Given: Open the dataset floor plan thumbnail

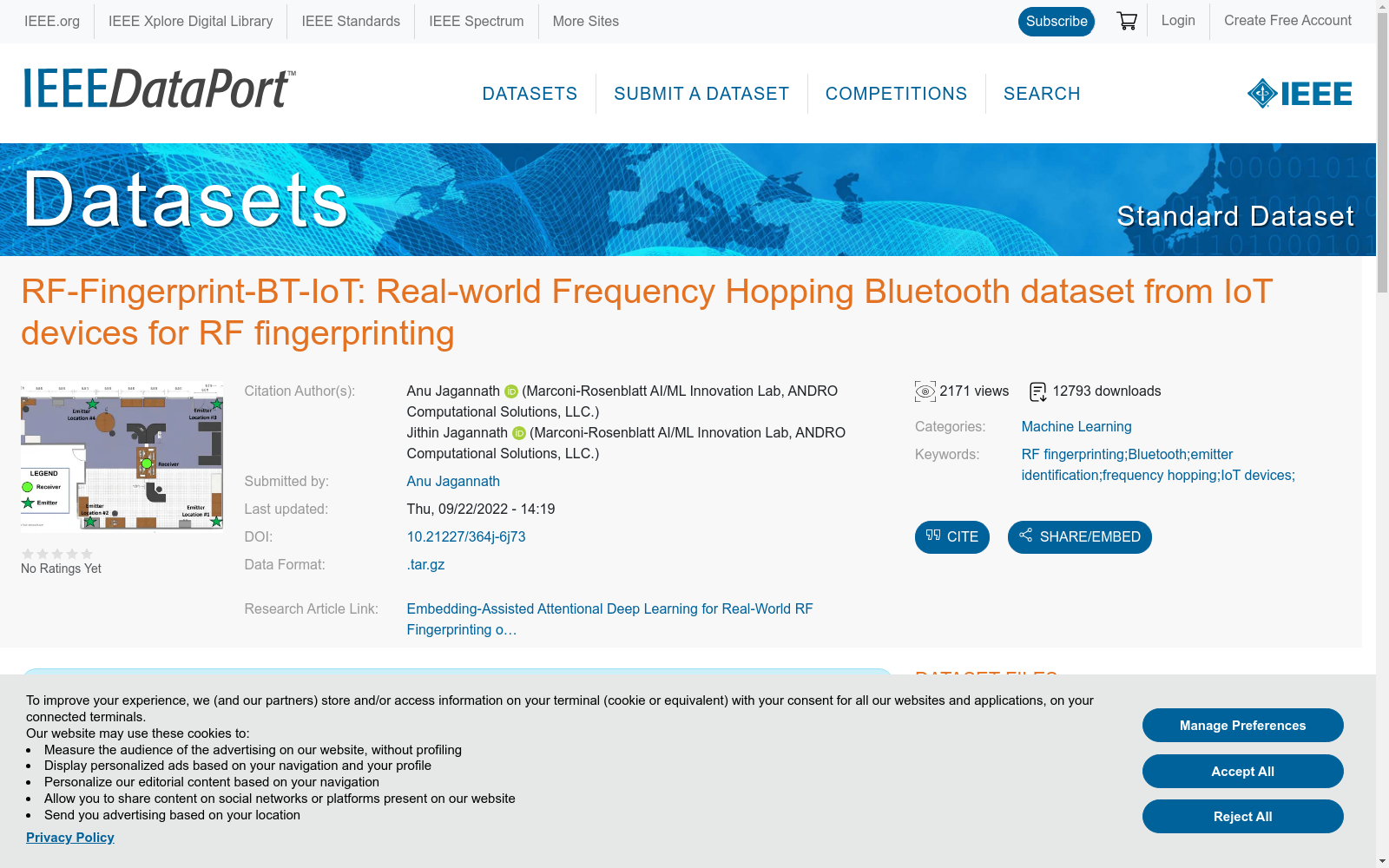Looking at the screenshot, I should pos(122,455).
